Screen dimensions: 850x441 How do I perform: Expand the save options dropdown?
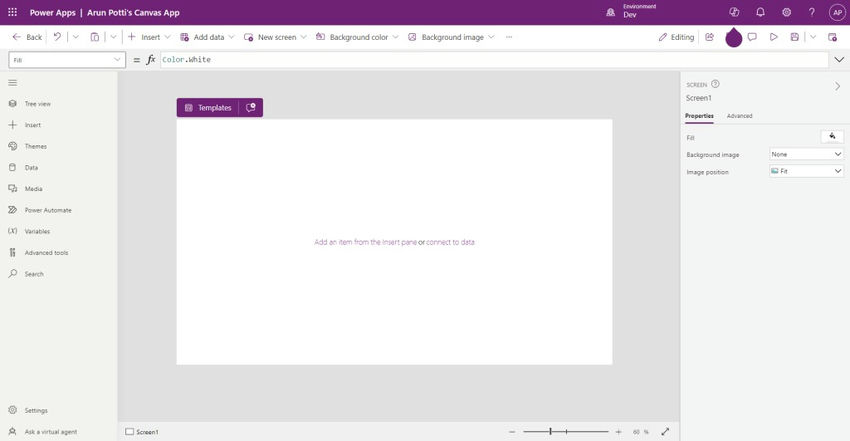(813, 37)
